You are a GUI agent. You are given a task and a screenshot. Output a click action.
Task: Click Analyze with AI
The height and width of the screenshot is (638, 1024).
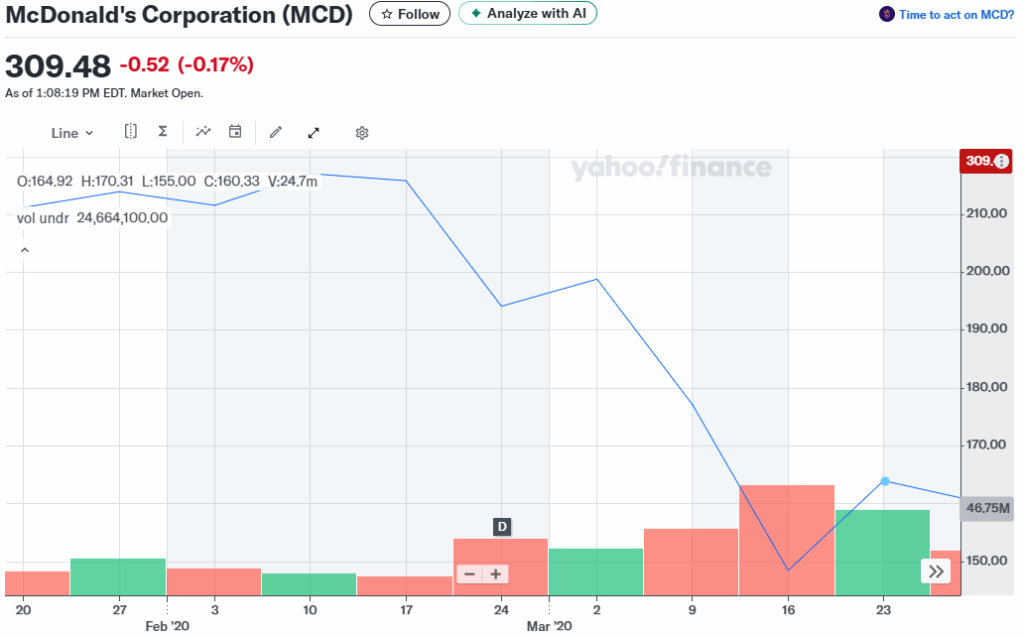point(528,14)
